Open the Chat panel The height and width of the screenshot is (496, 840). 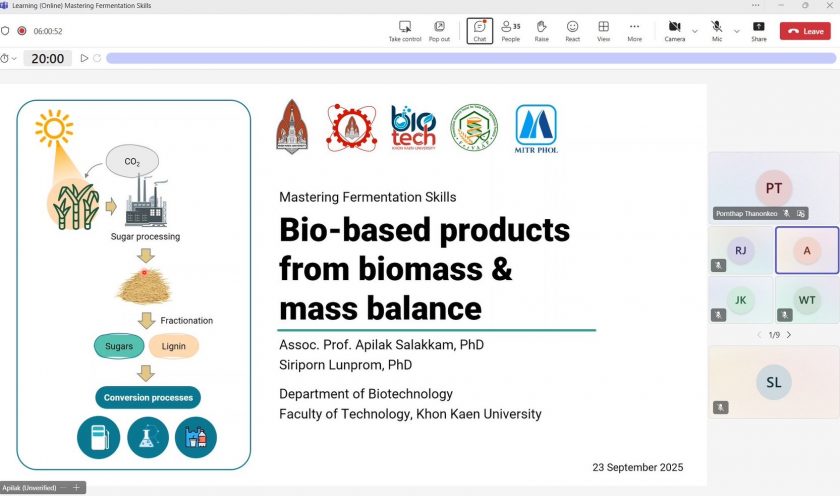pyautogui.click(x=480, y=31)
